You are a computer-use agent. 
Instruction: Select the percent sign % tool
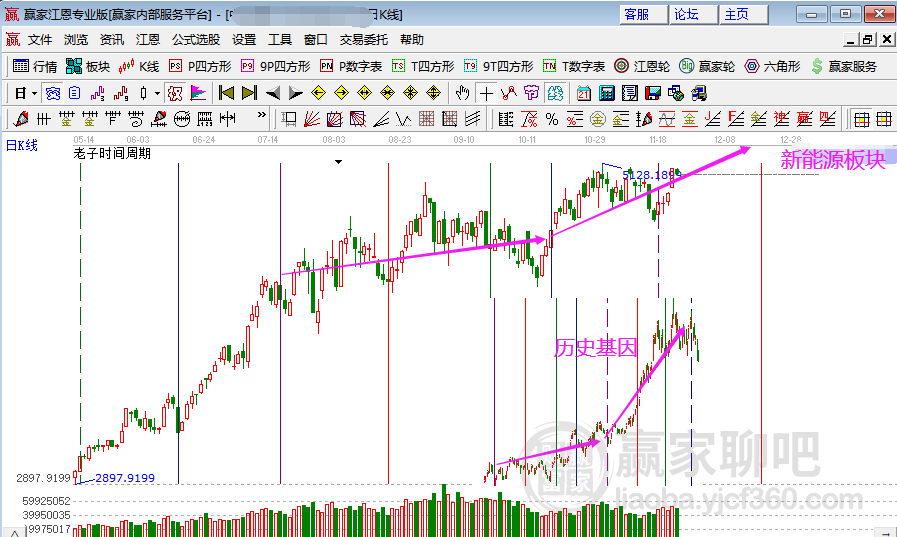552,119
